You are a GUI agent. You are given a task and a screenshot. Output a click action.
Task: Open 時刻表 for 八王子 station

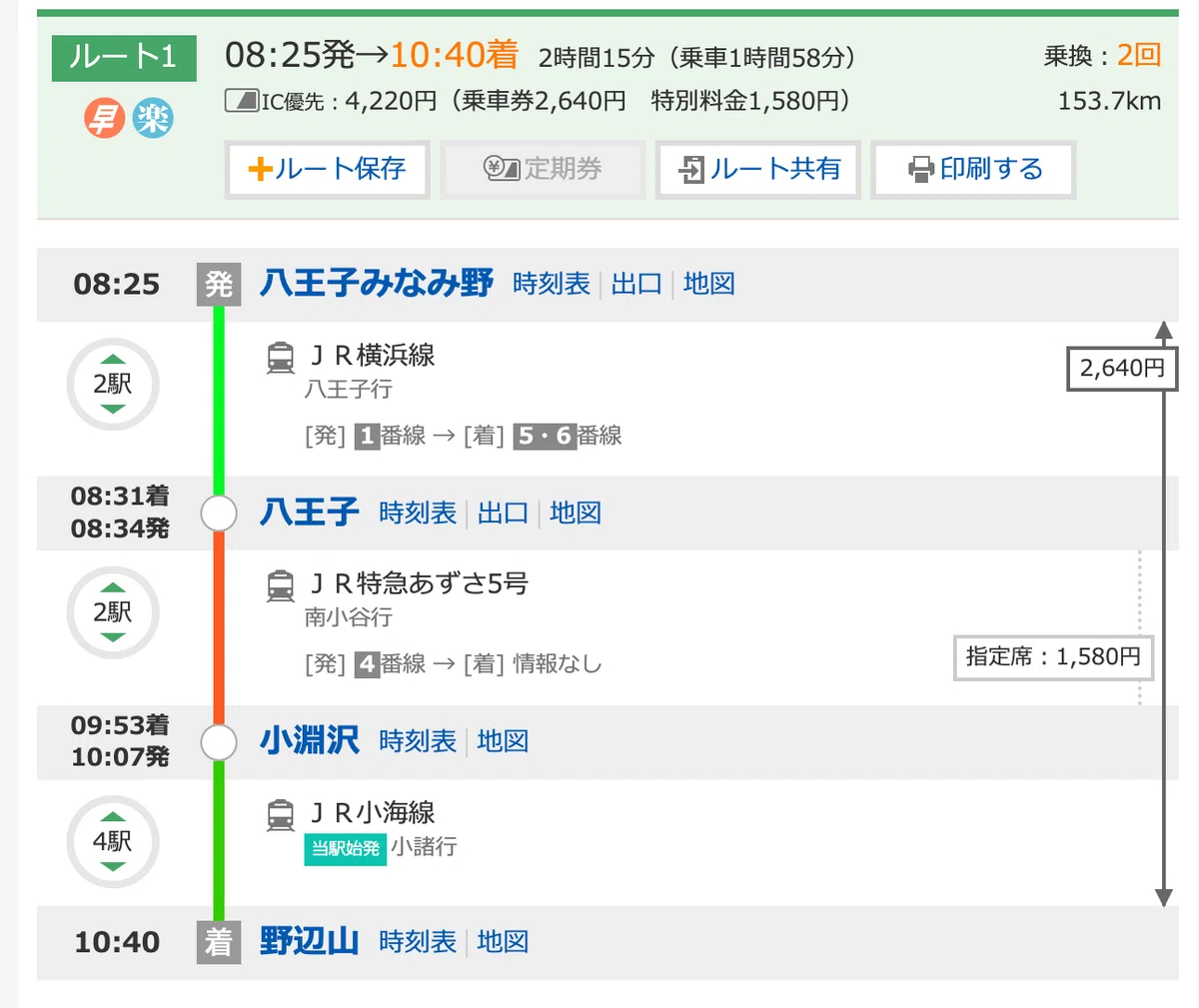418,512
